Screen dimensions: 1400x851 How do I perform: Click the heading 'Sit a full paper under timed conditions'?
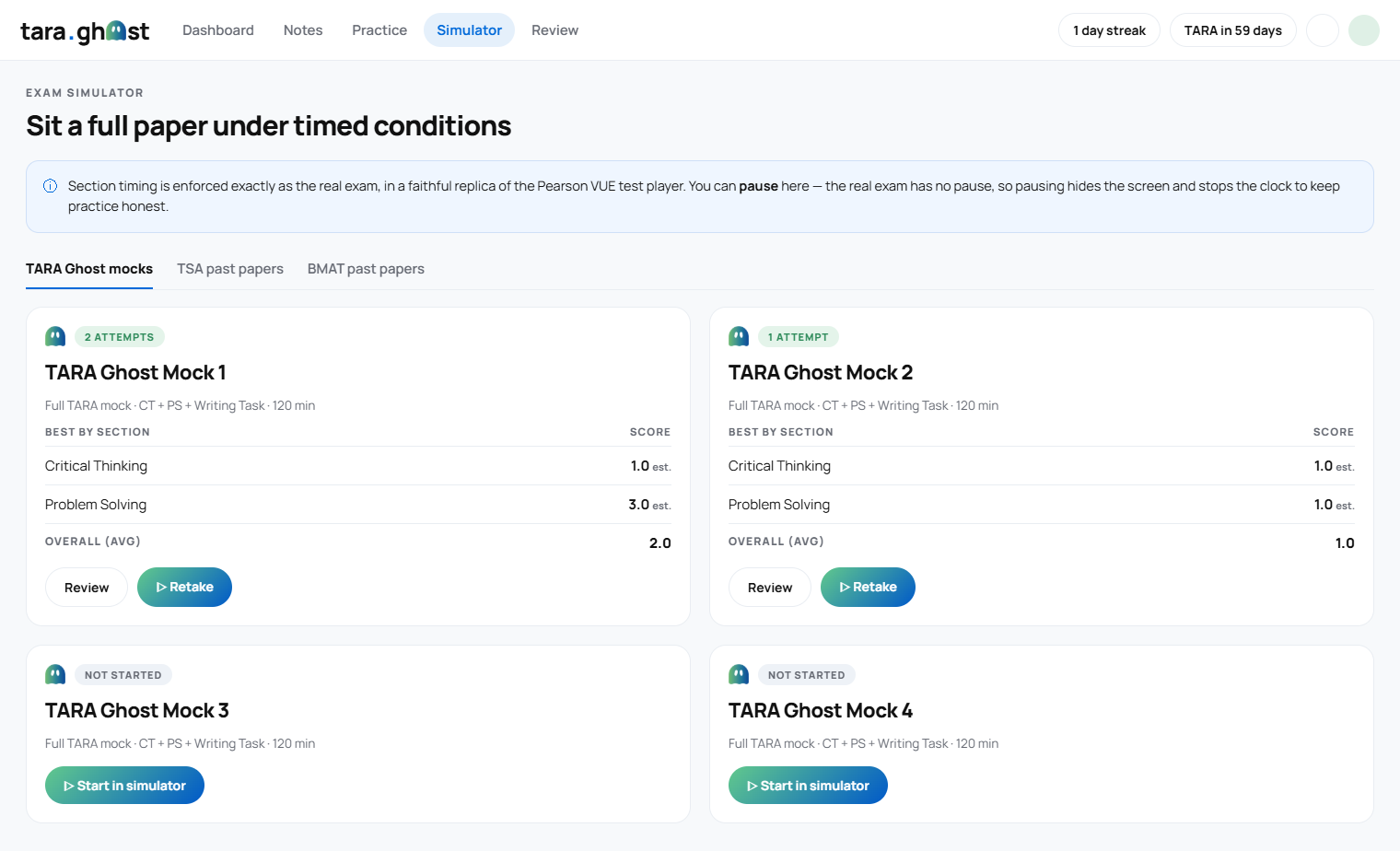point(269,126)
